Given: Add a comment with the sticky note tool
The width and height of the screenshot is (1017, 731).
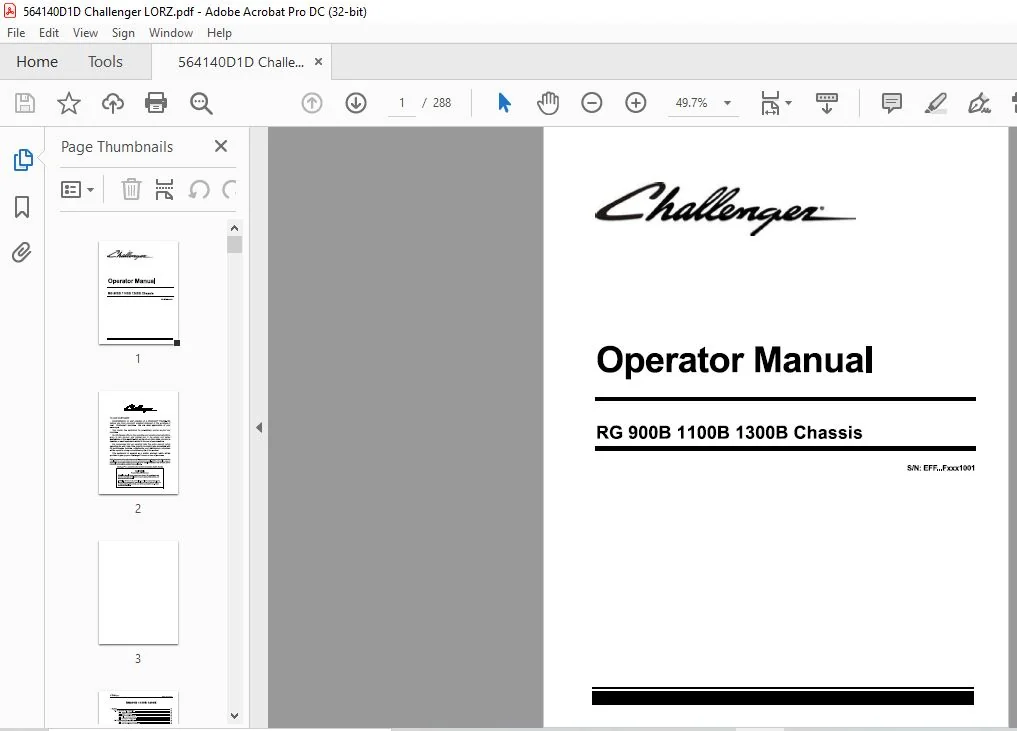Looking at the screenshot, I should (x=892, y=103).
